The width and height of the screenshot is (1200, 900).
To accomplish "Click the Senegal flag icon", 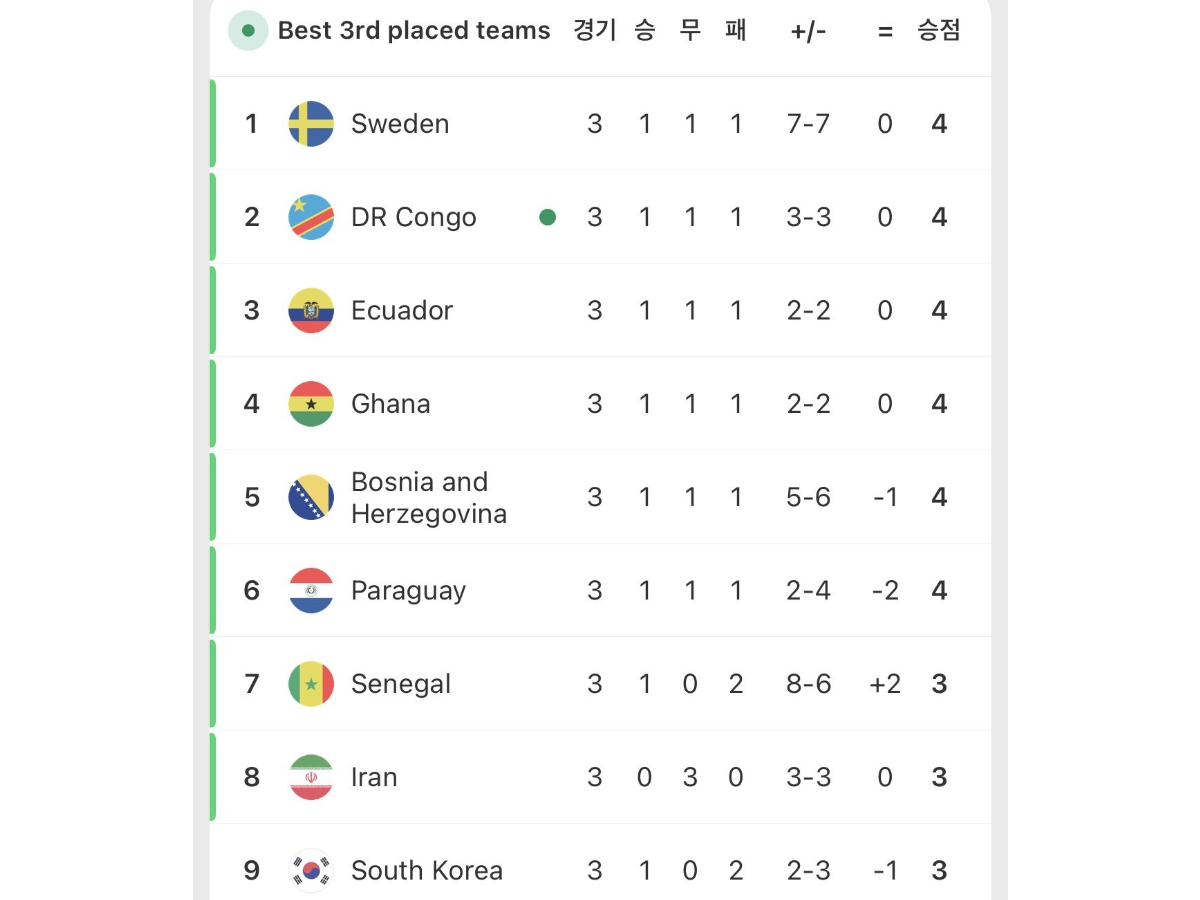I will [311, 684].
